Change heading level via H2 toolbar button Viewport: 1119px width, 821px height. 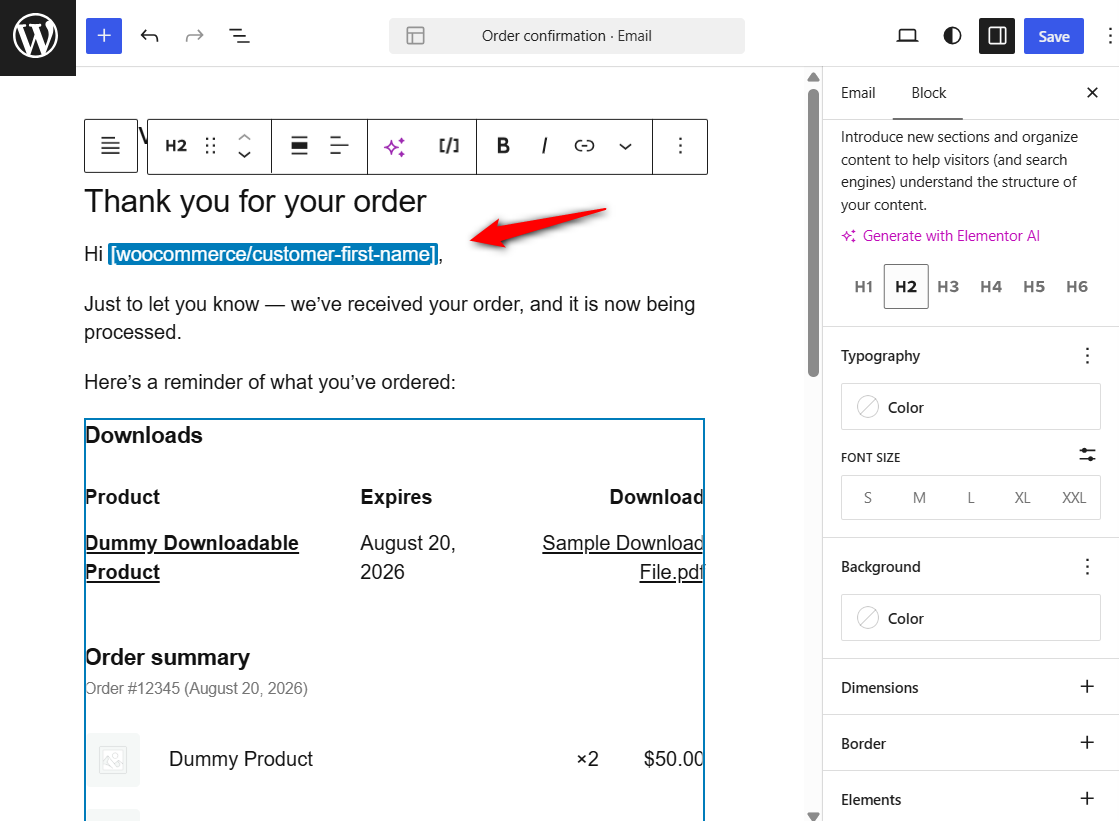click(x=176, y=146)
